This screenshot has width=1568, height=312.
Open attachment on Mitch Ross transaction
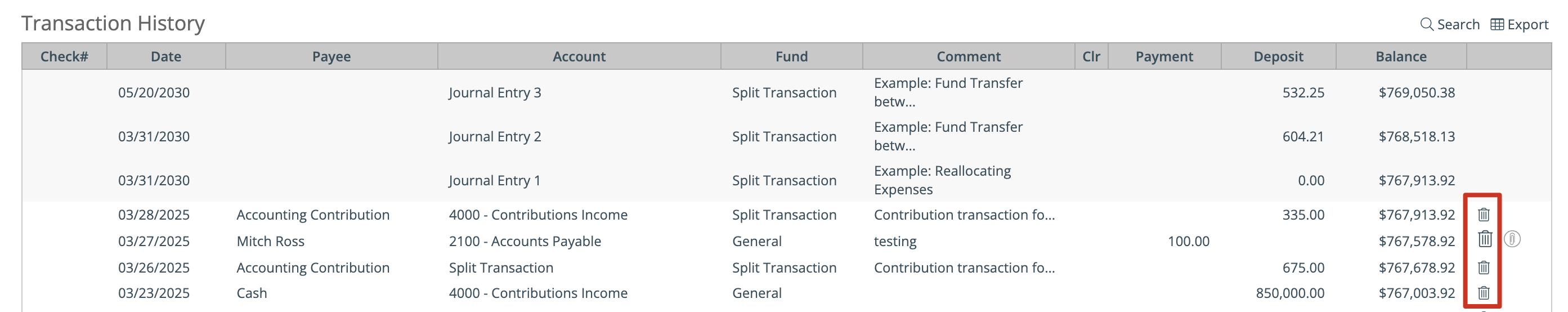point(1512,239)
